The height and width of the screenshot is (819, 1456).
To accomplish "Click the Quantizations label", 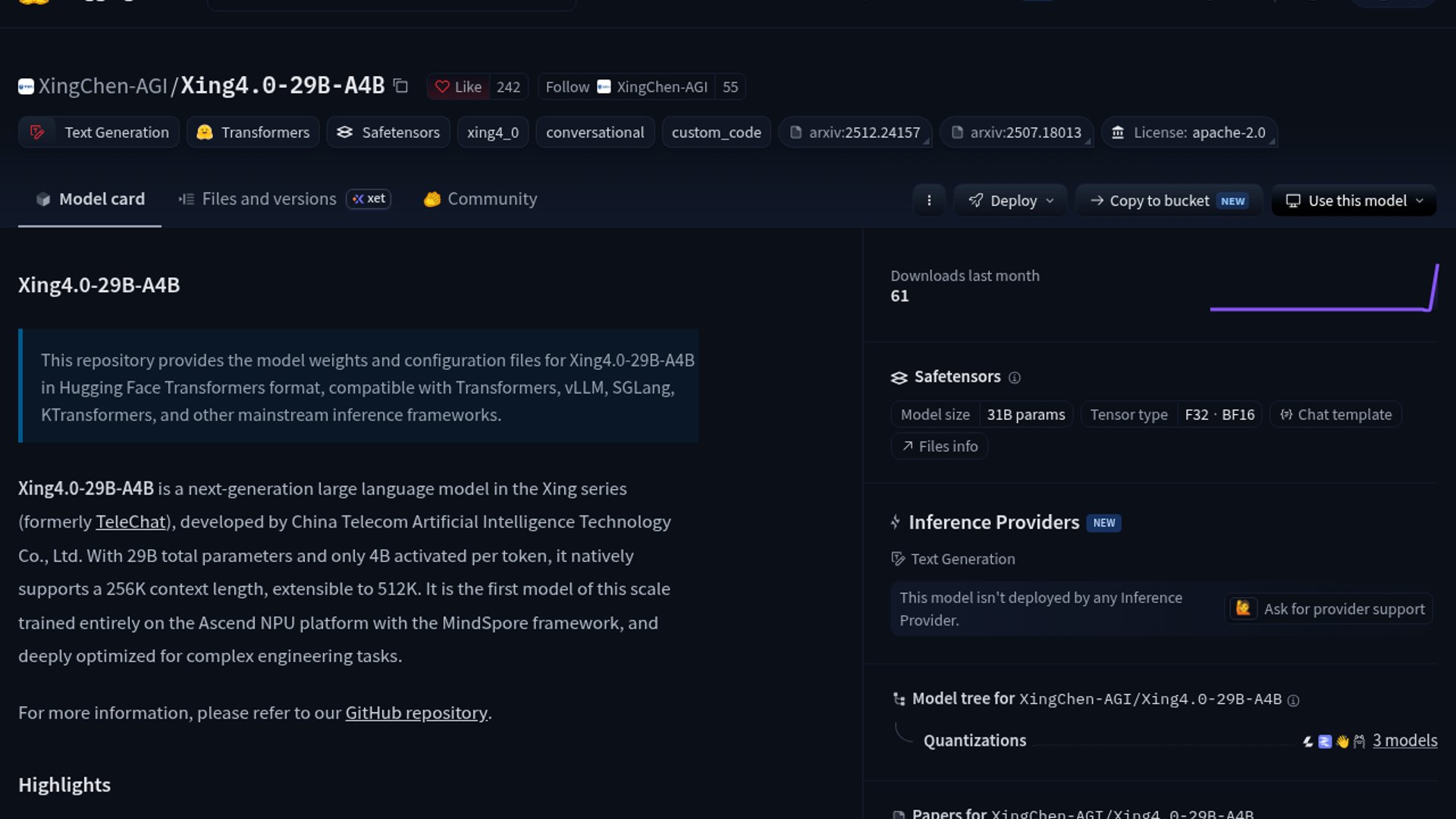I will point(975,740).
